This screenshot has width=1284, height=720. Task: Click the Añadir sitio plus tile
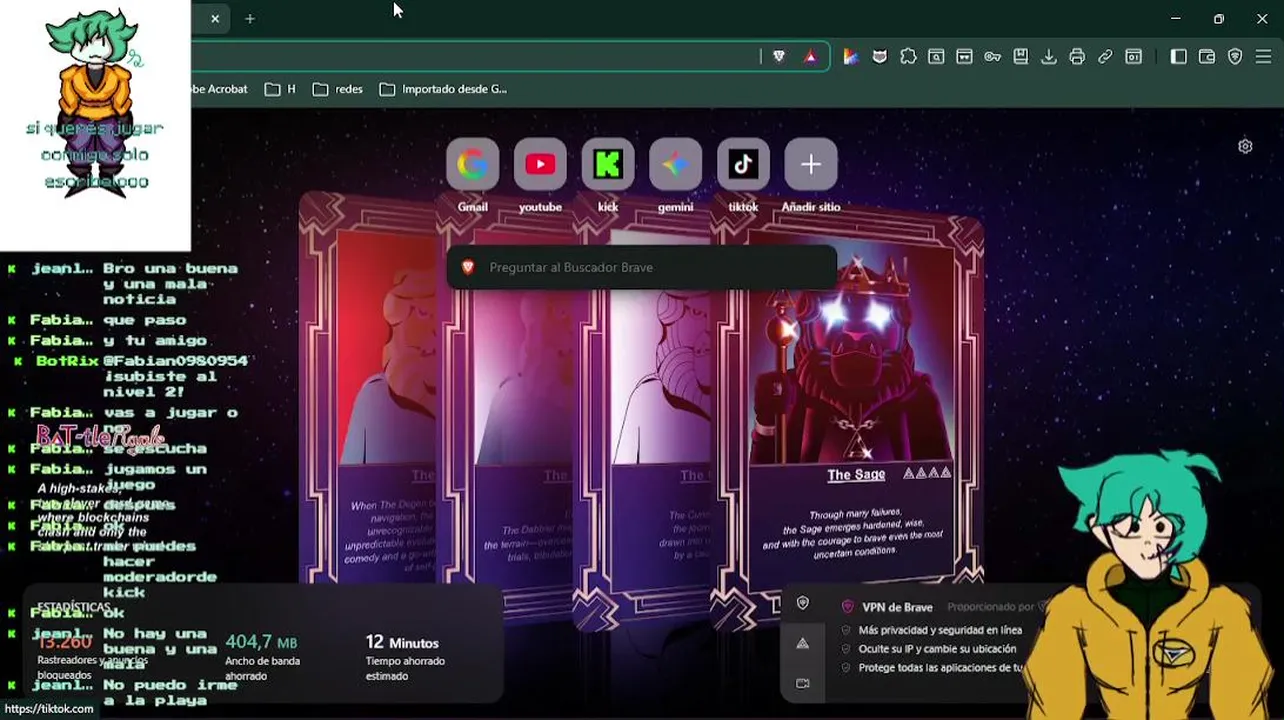tap(811, 165)
